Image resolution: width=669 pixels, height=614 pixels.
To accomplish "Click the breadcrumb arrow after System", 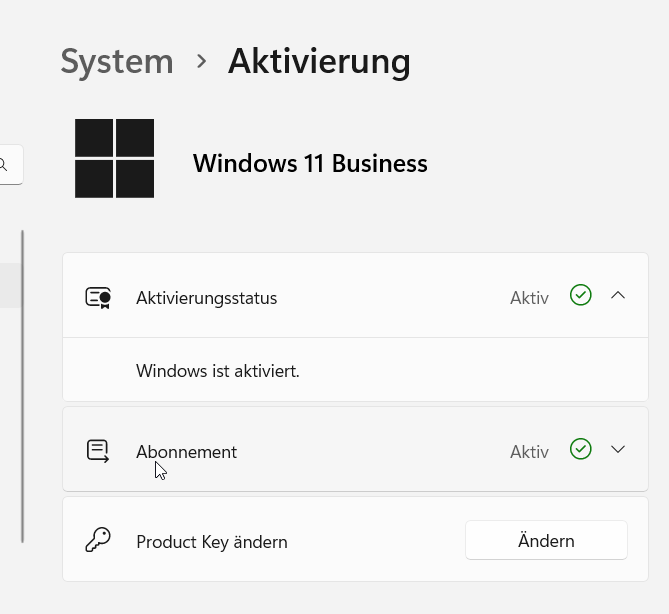I will point(201,61).
